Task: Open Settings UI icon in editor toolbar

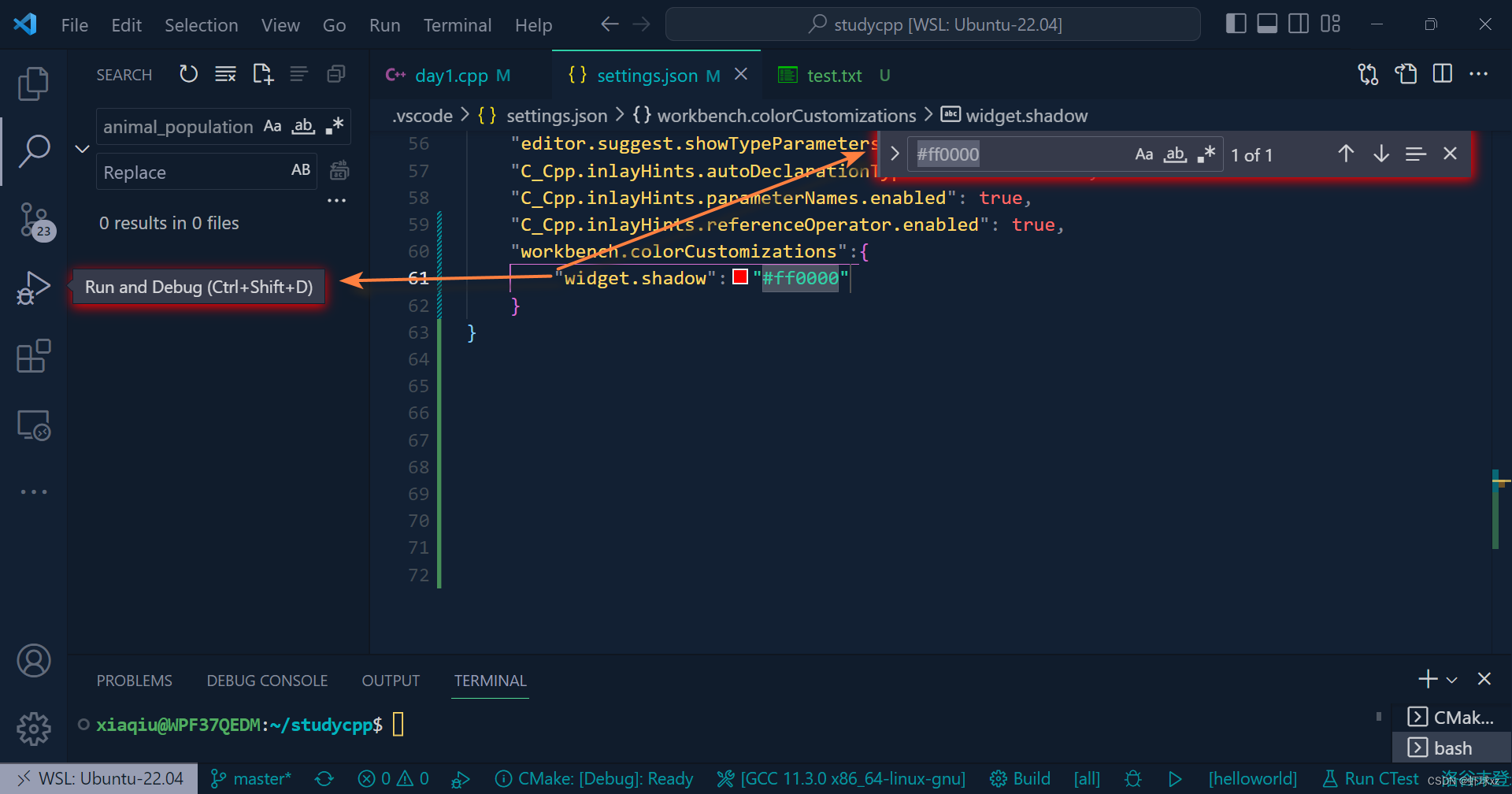Action: (x=1406, y=74)
